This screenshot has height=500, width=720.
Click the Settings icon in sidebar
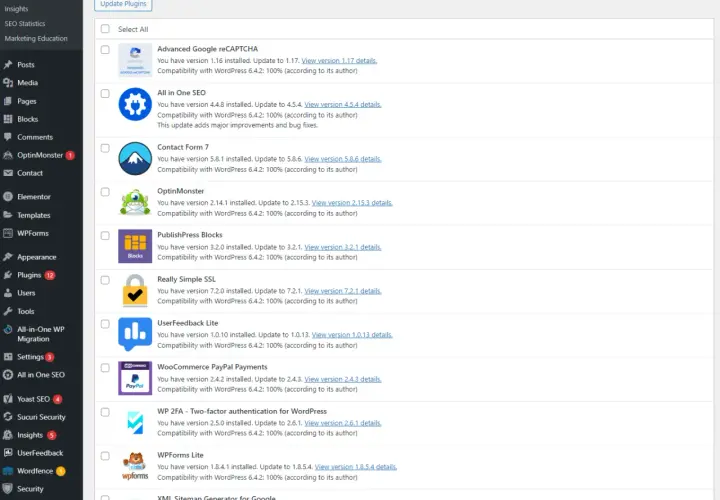pos(8,357)
